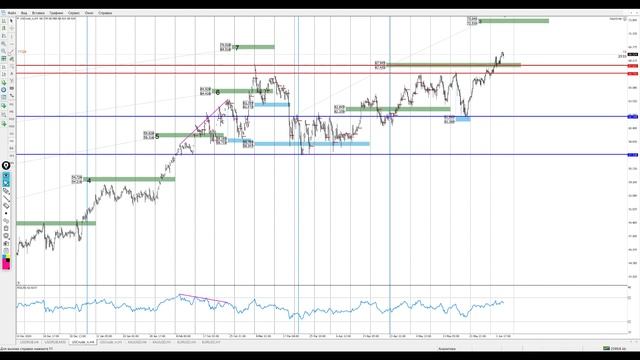640x360 pixels.
Task: Open the Справка menu
Action: [x=105, y=13]
